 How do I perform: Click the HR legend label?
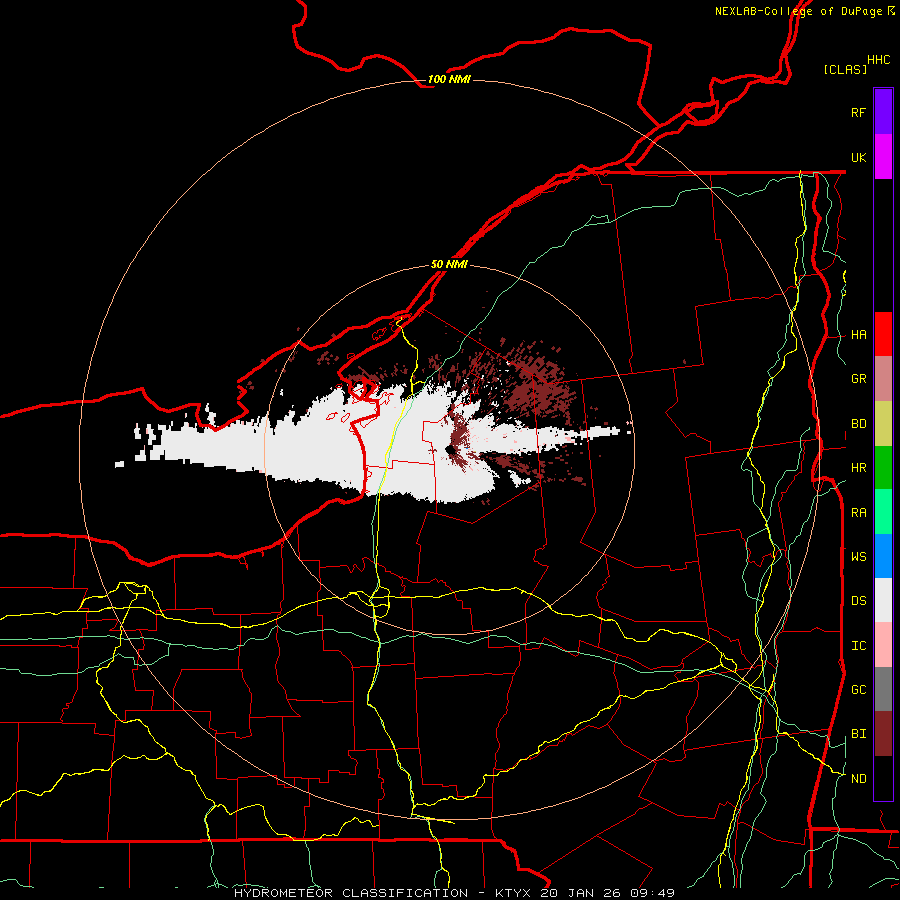coord(858,468)
